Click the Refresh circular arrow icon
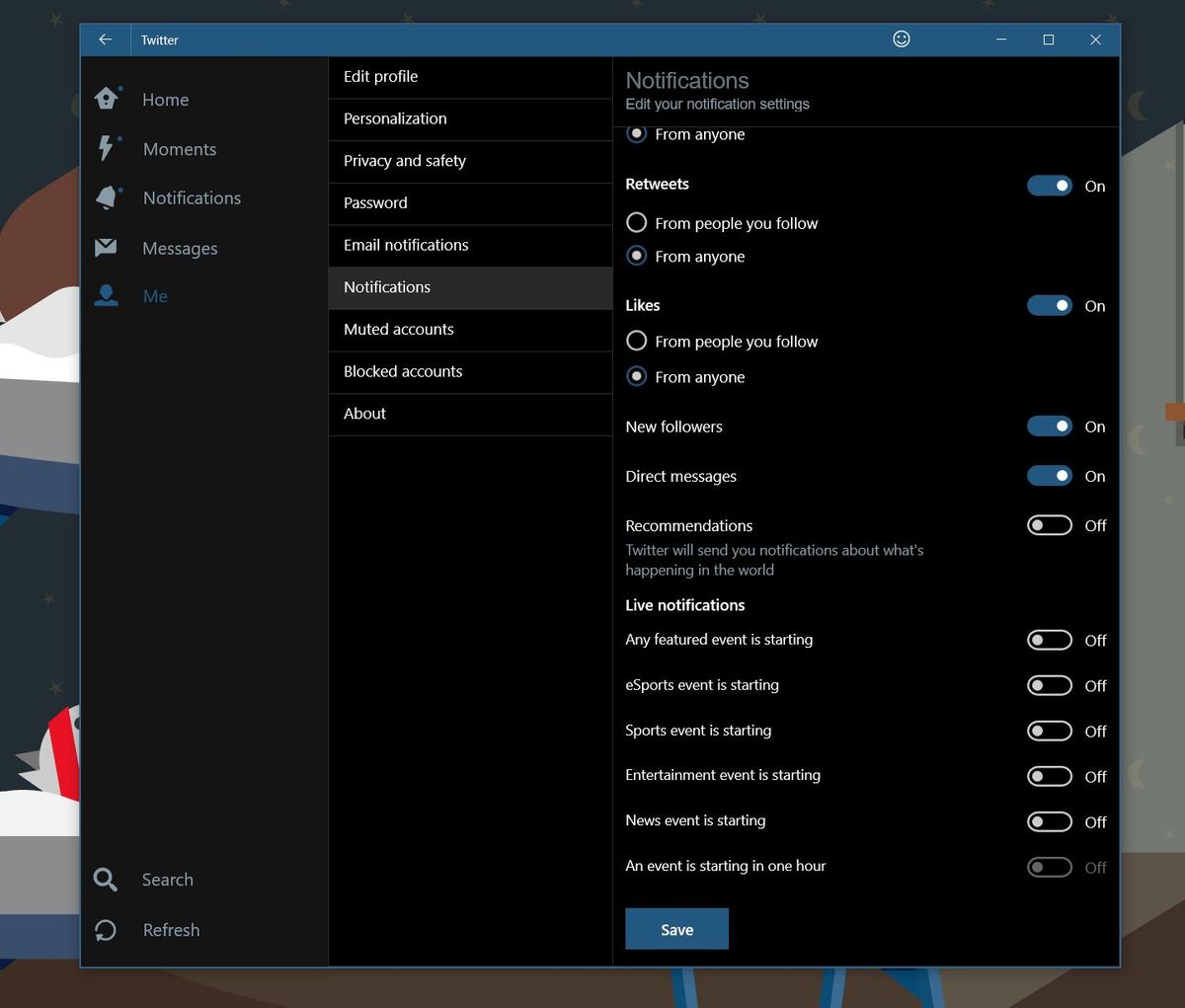This screenshot has width=1185, height=1008. (x=106, y=930)
